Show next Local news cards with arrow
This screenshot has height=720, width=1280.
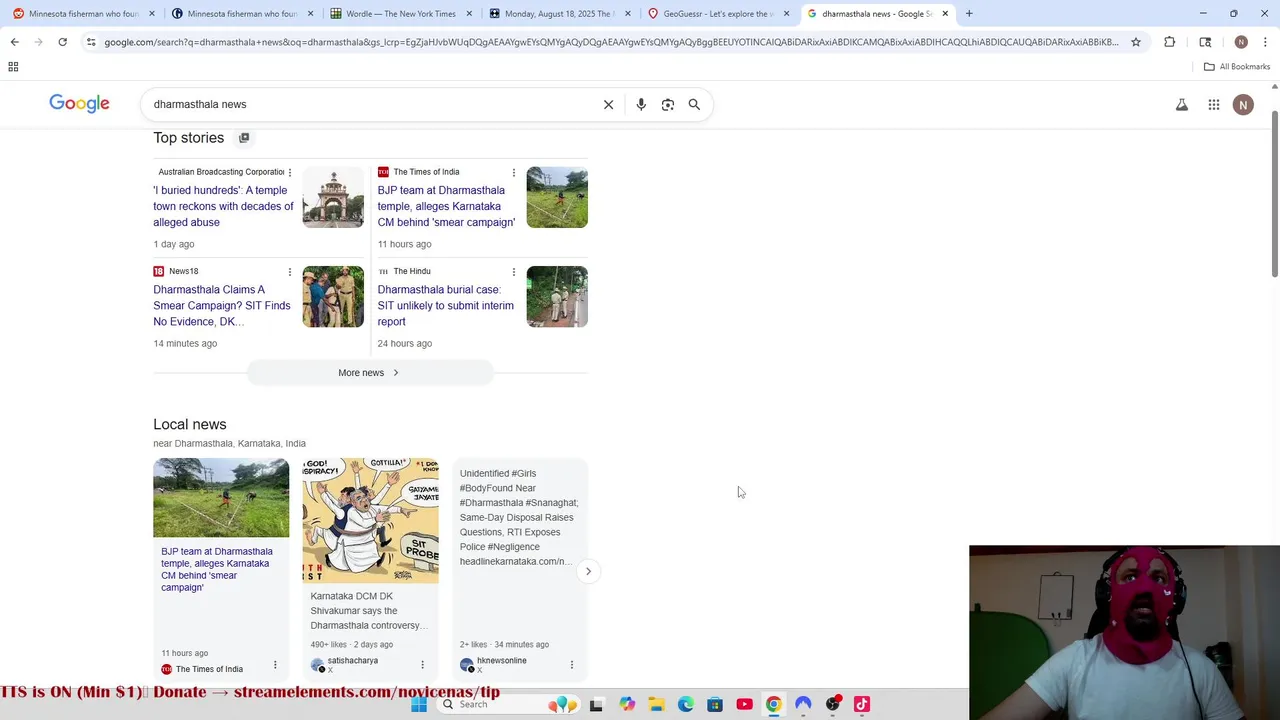point(588,571)
